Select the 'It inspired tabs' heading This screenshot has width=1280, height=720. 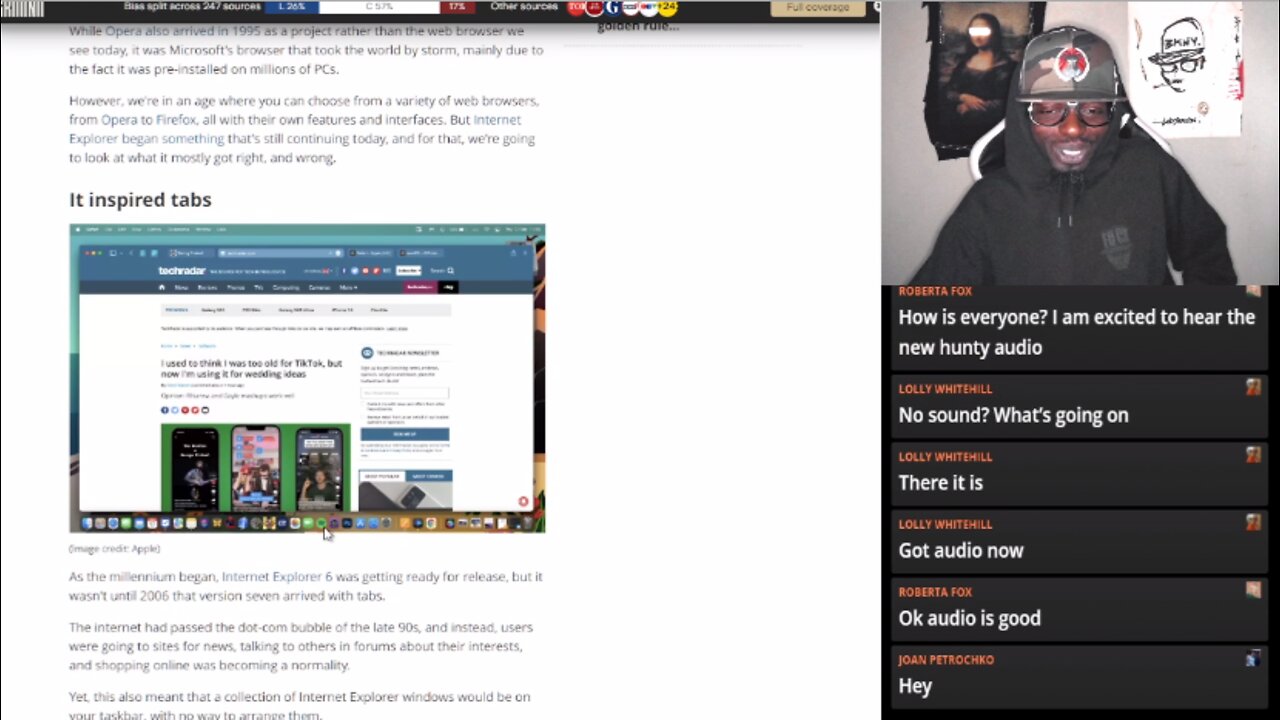click(140, 200)
